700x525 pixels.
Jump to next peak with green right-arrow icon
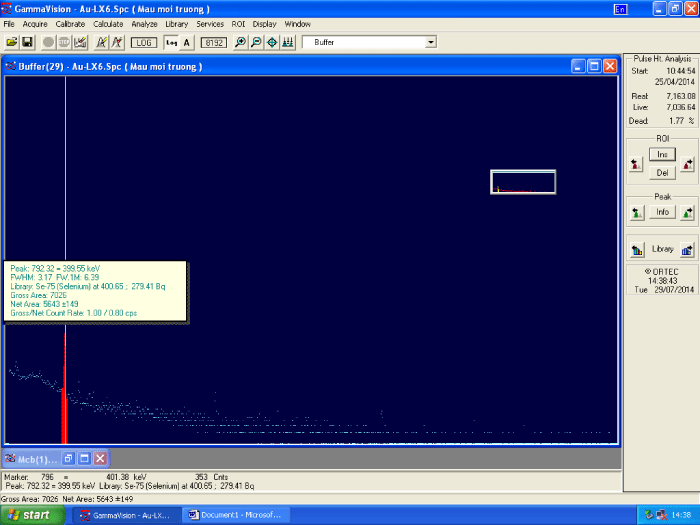click(x=688, y=212)
